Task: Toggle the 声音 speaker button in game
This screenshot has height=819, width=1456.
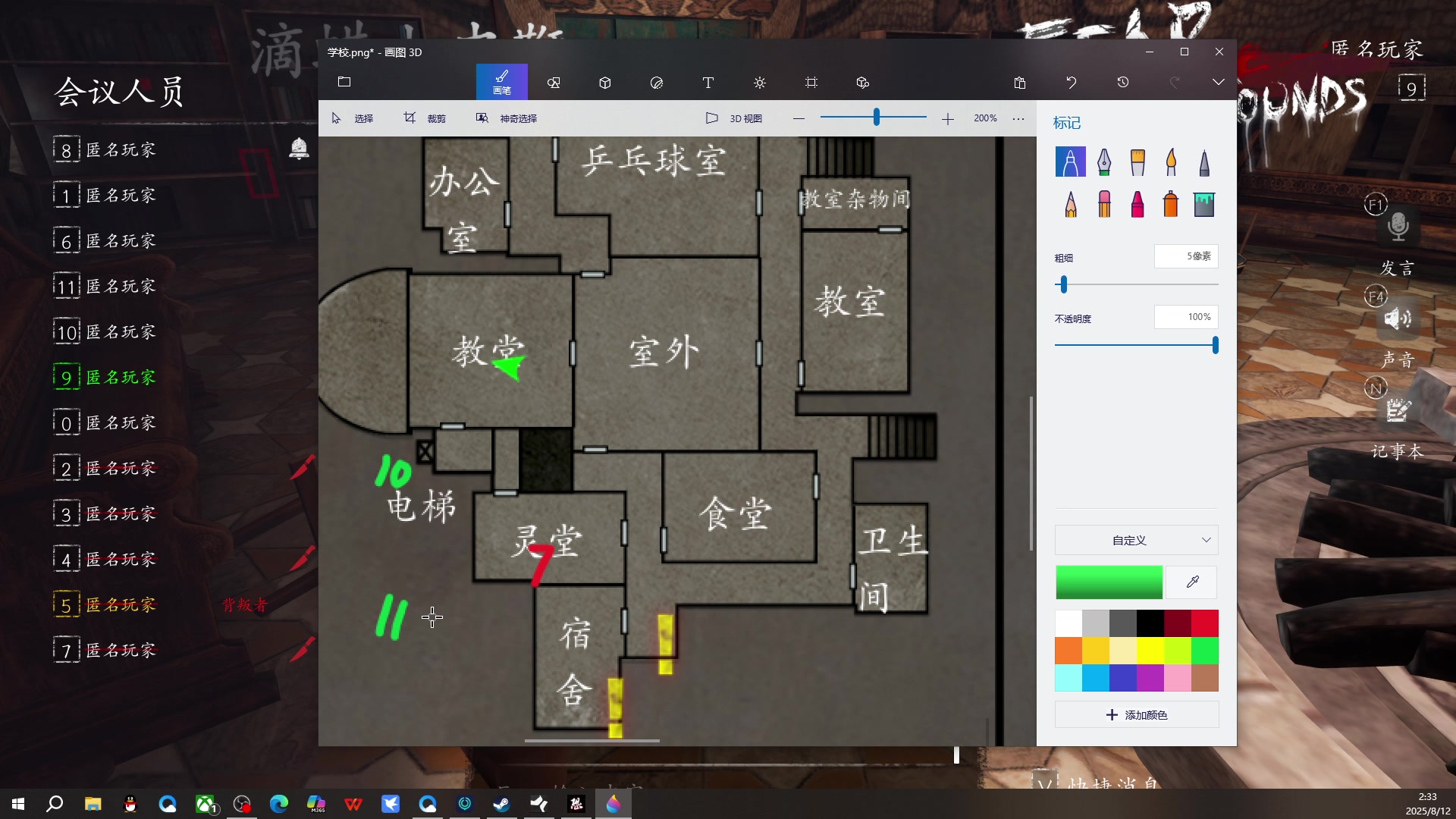Action: (1398, 318)
